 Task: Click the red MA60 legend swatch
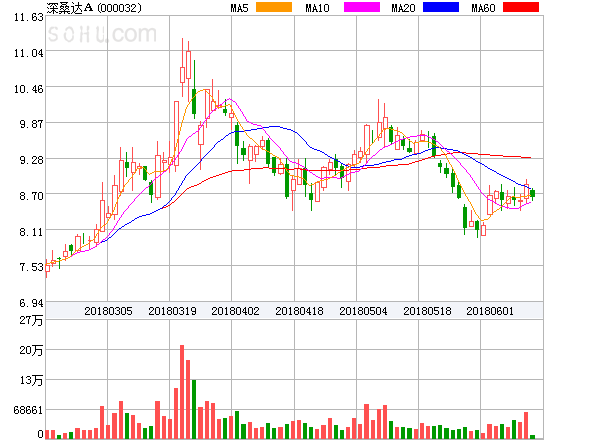[x=521, y=7]
